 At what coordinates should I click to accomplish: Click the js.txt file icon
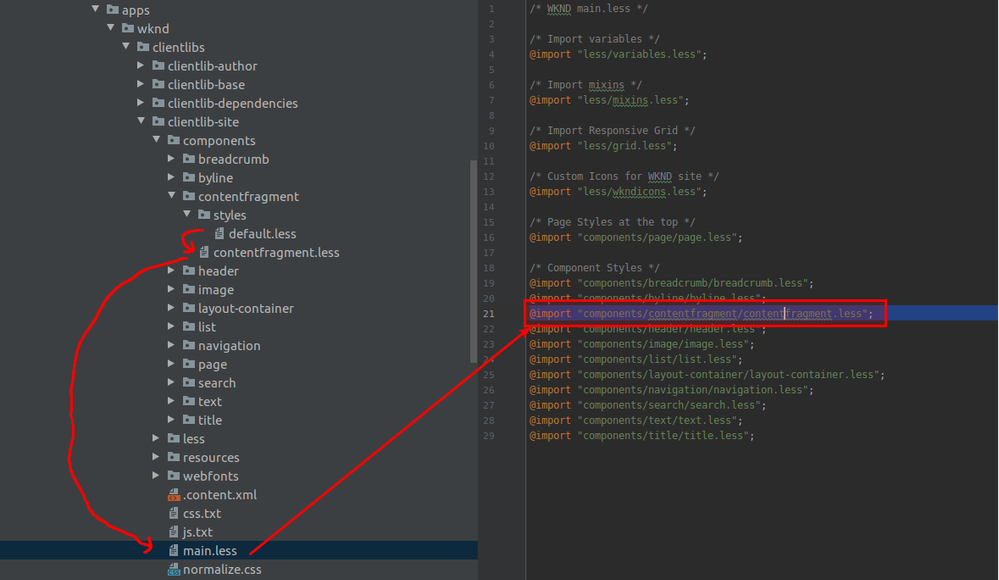tap(173, 532)
